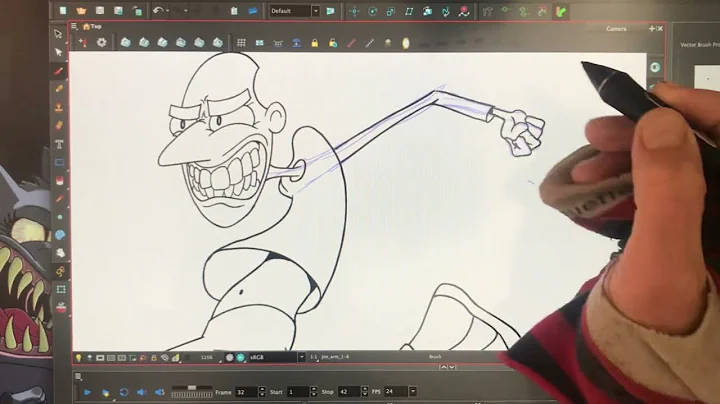Select the red Brush tool
This screenshot has height=404, width=720.
pyautogui.click(x=59, y=71)
